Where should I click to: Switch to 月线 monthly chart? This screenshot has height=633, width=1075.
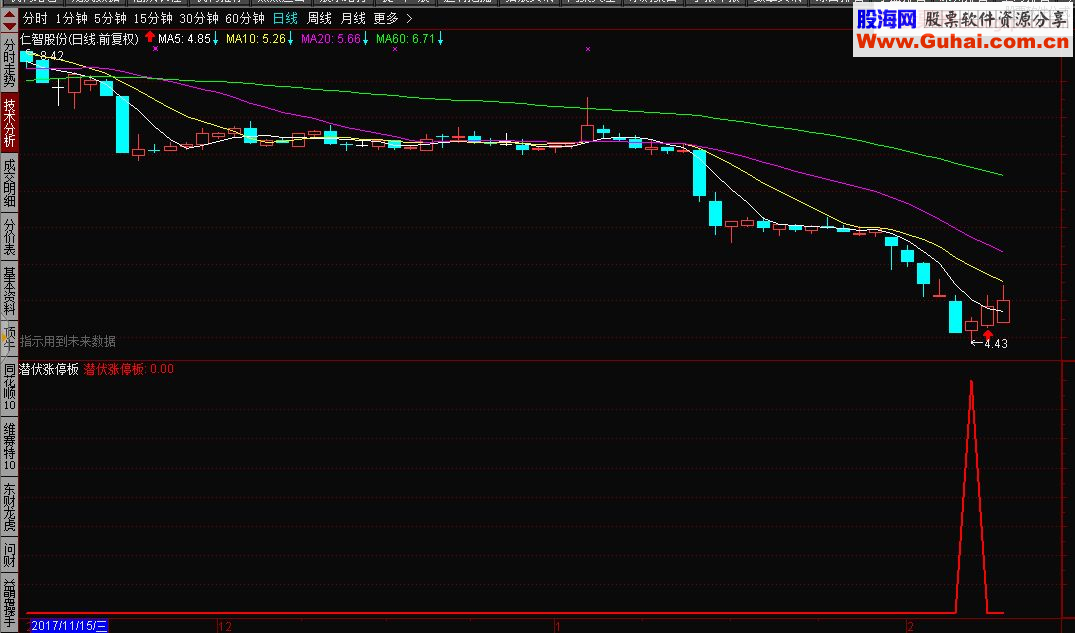353,19
